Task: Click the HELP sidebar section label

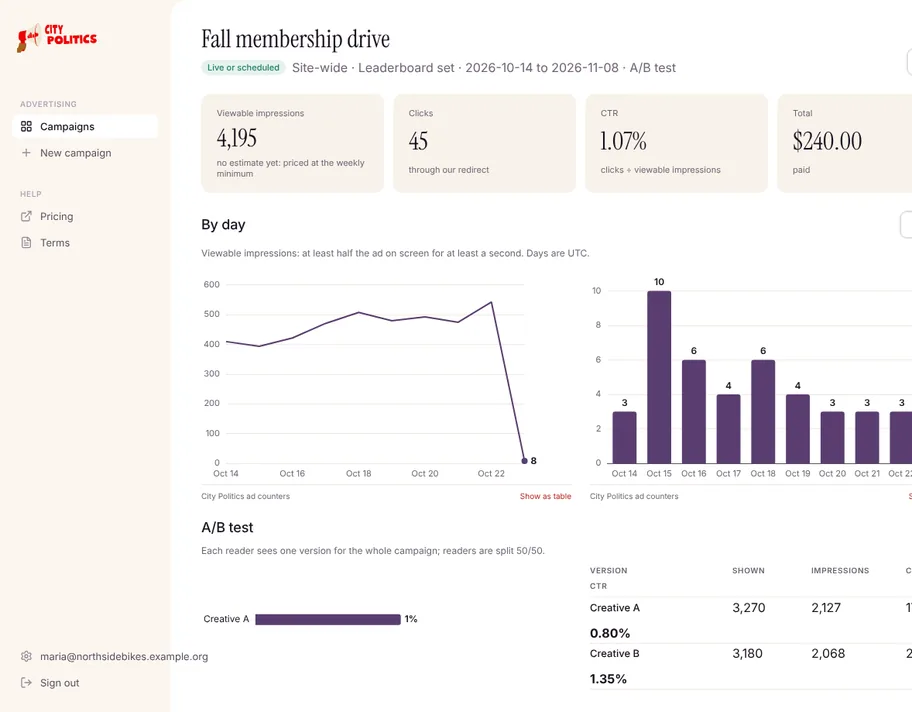Action: (31, 194)
